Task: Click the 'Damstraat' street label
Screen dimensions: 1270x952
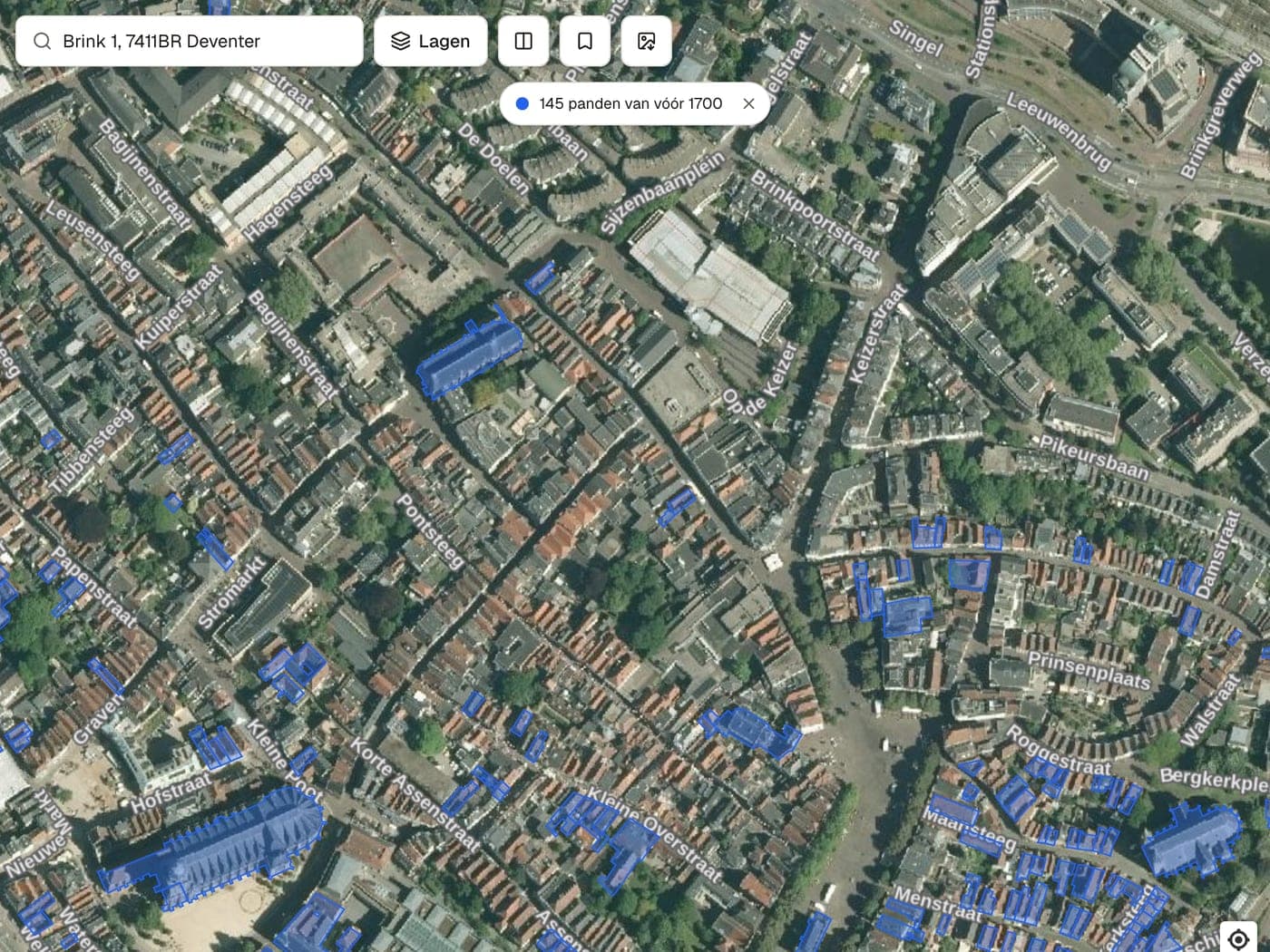Action: tap(1217, 554)
